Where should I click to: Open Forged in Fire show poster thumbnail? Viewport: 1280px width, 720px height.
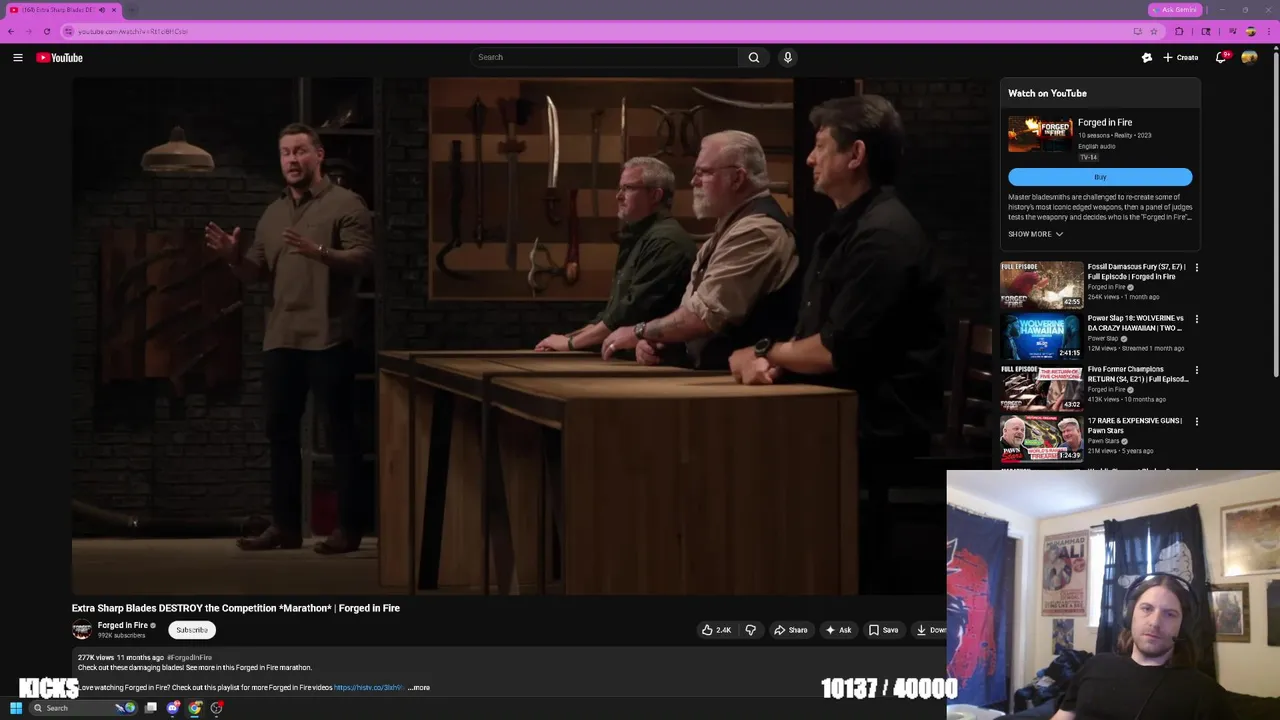1040,135
